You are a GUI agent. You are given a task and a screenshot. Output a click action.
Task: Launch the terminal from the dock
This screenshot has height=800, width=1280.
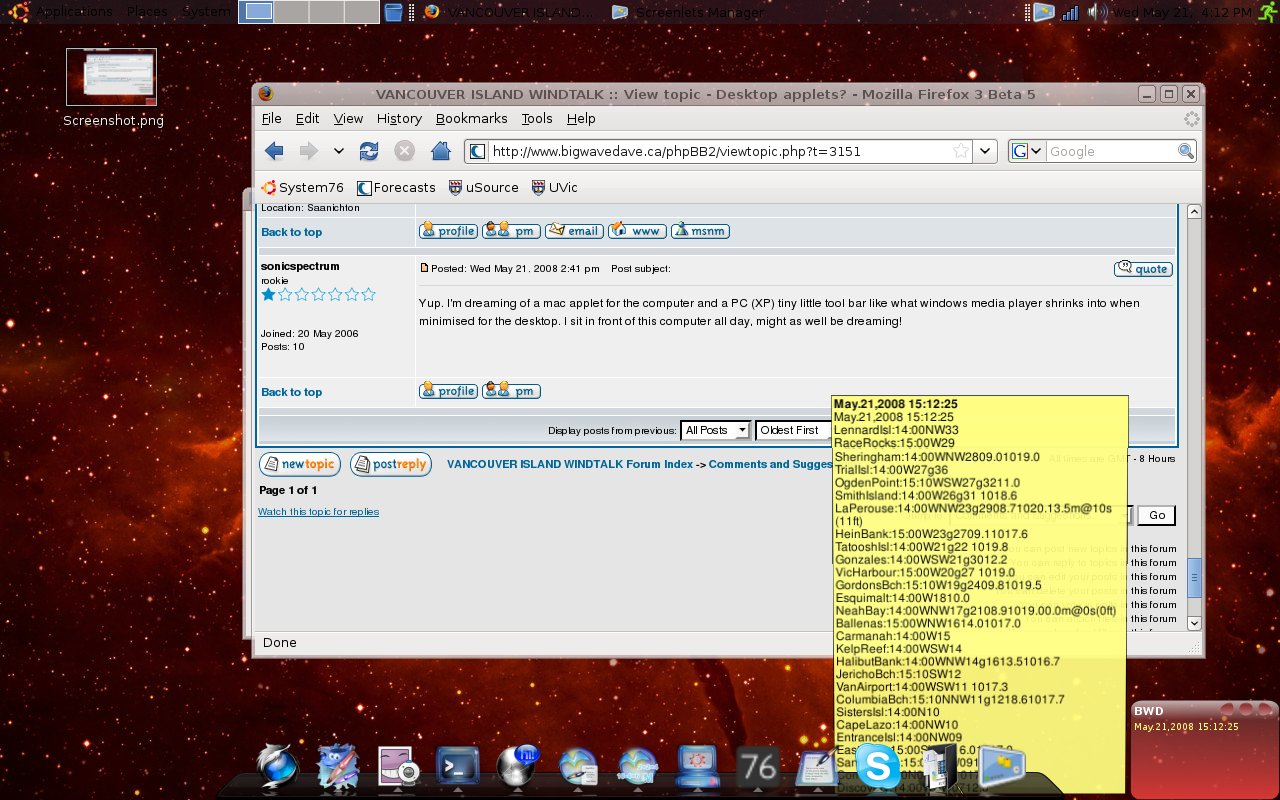[x=457, y=765]
